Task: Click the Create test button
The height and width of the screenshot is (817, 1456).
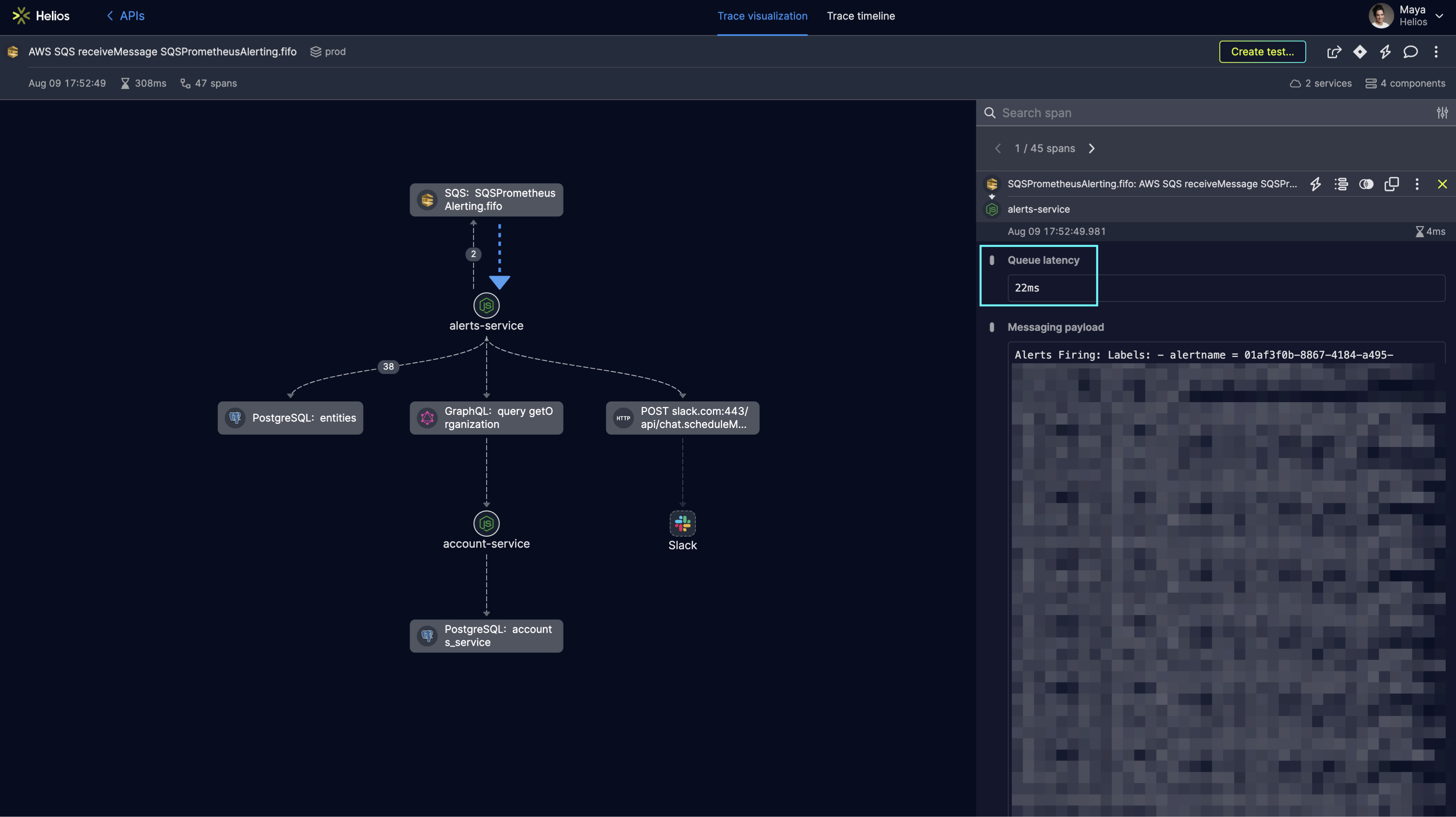Action: tap(1262, 52)
